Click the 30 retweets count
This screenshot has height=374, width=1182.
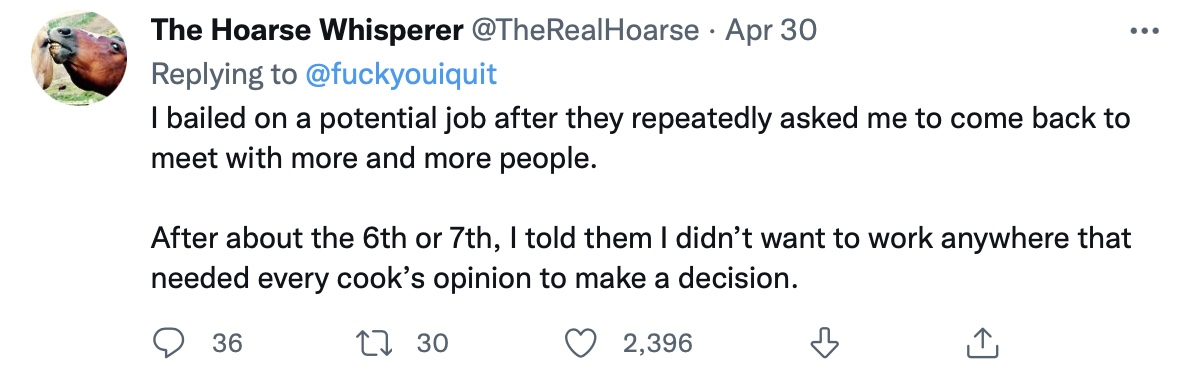click(433, 343)
